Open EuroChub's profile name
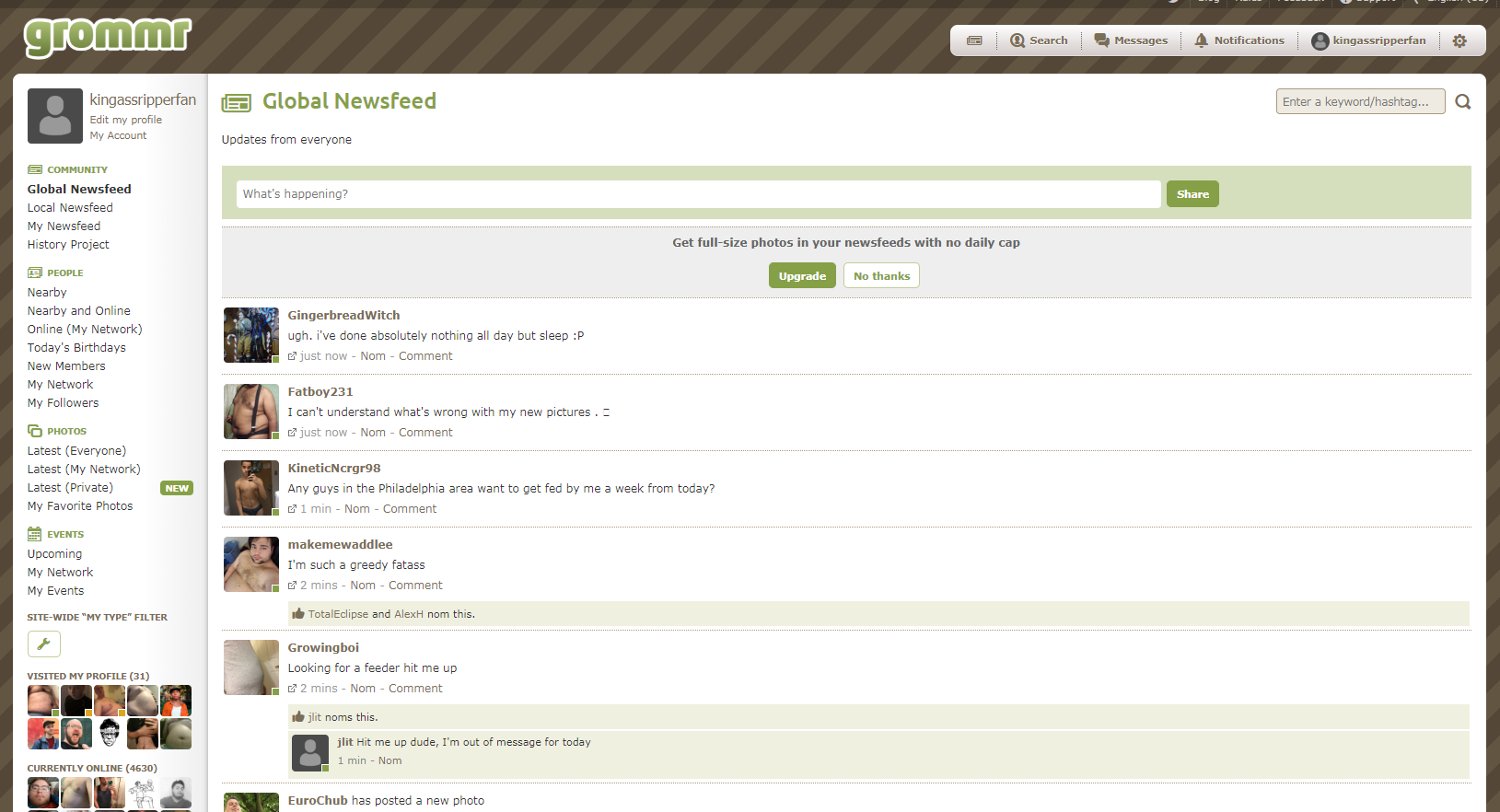 [318, 801]
